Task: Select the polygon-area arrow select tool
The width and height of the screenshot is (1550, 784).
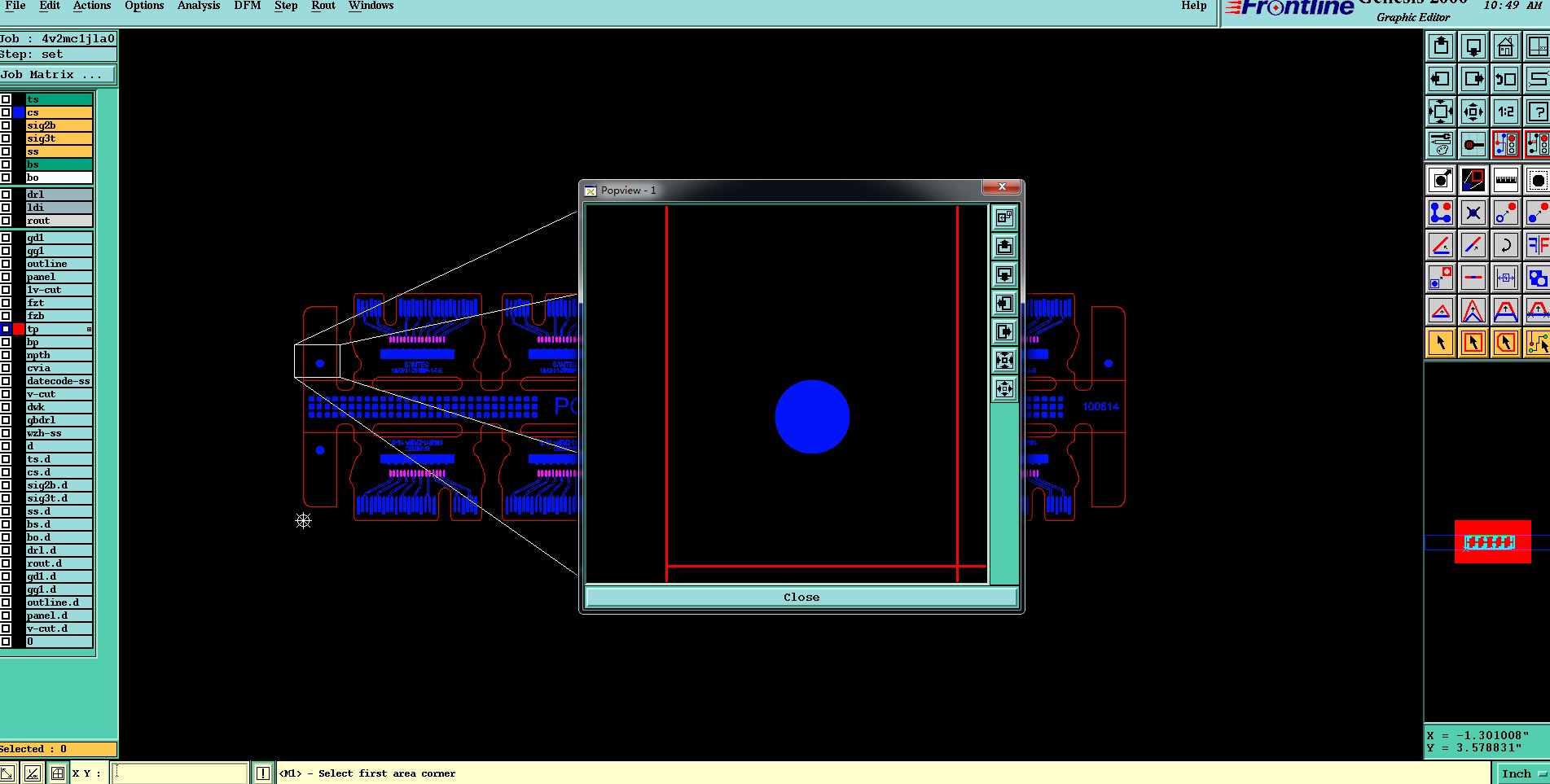Action: click(x=1506, y=343)
